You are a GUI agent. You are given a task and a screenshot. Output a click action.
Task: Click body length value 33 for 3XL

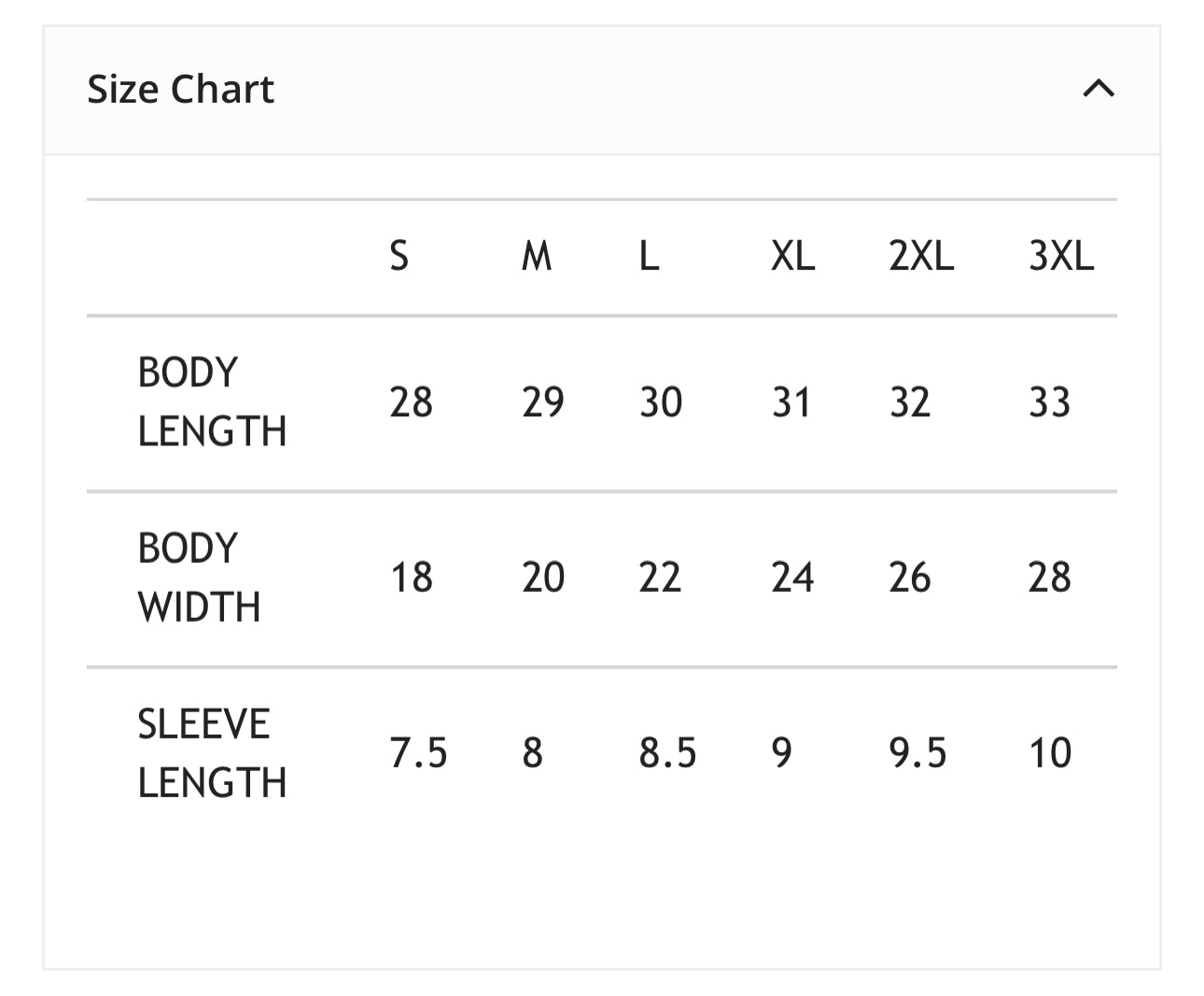pyautogui.click(x=1049, y=402)
